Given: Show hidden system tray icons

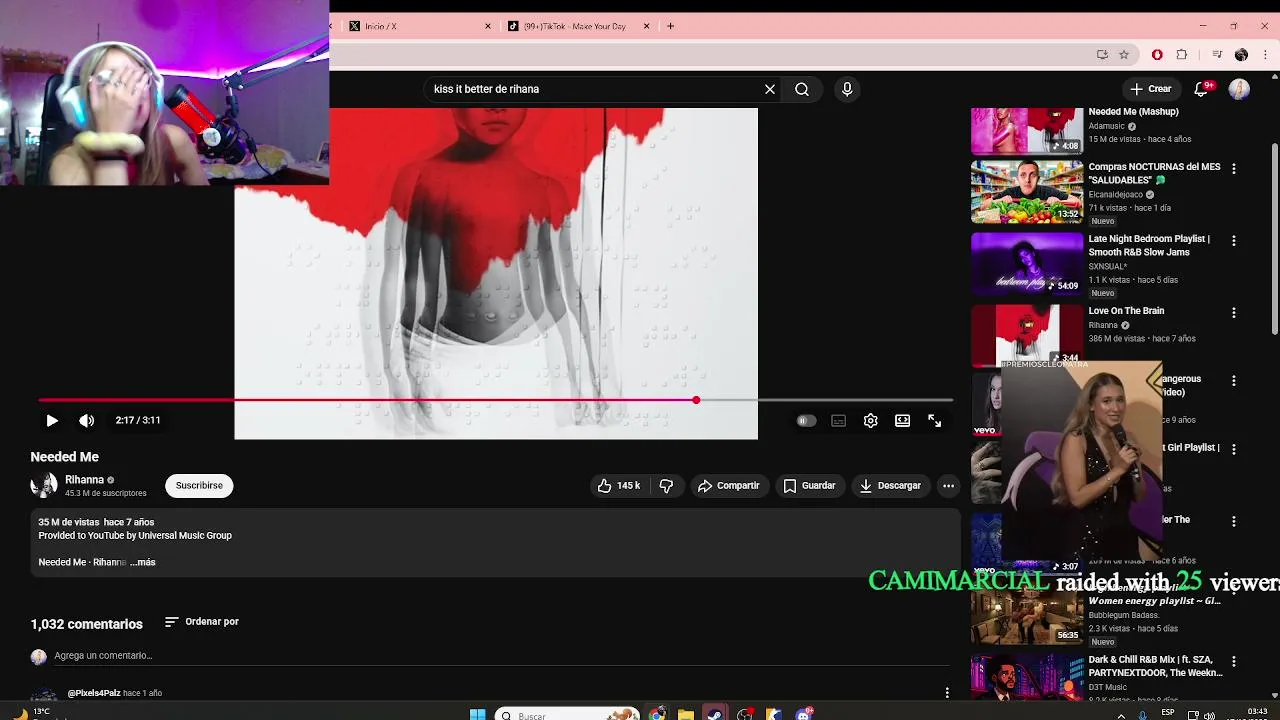Looking at the screenshot, I should [x=1121, y=715].
